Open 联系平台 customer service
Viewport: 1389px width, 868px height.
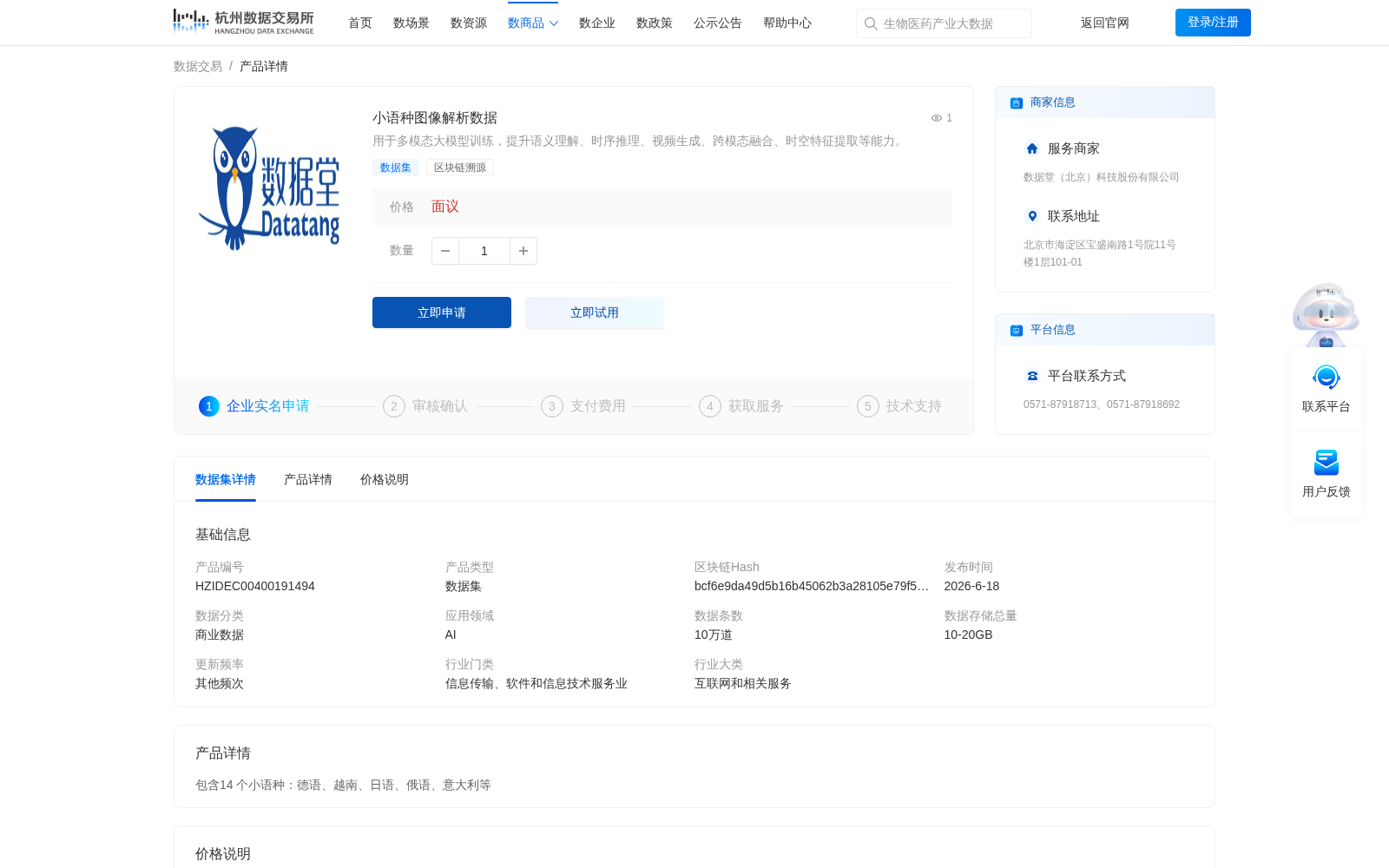pos(1326,389)
